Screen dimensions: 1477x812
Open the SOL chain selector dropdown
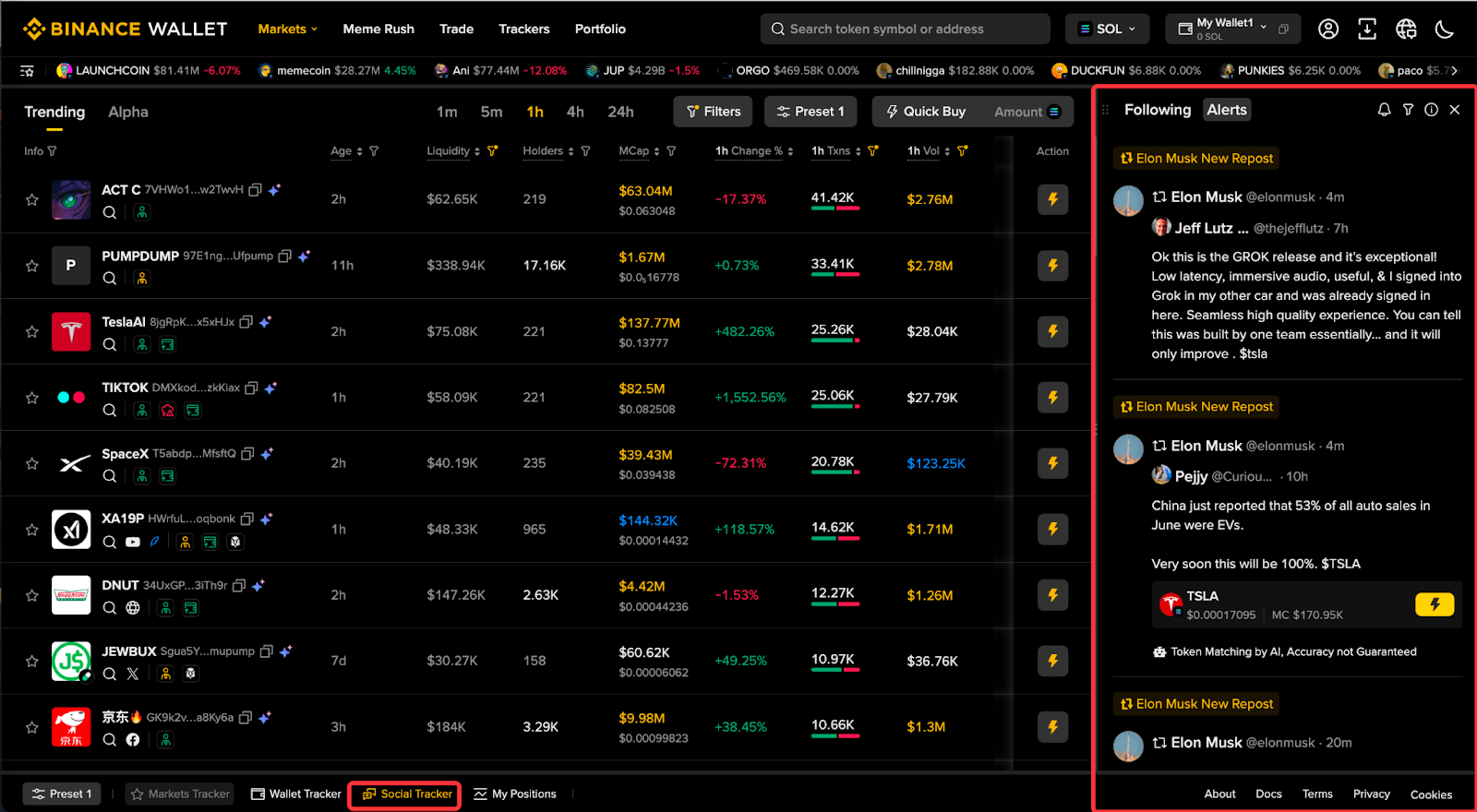click(x=1107, y=29)
